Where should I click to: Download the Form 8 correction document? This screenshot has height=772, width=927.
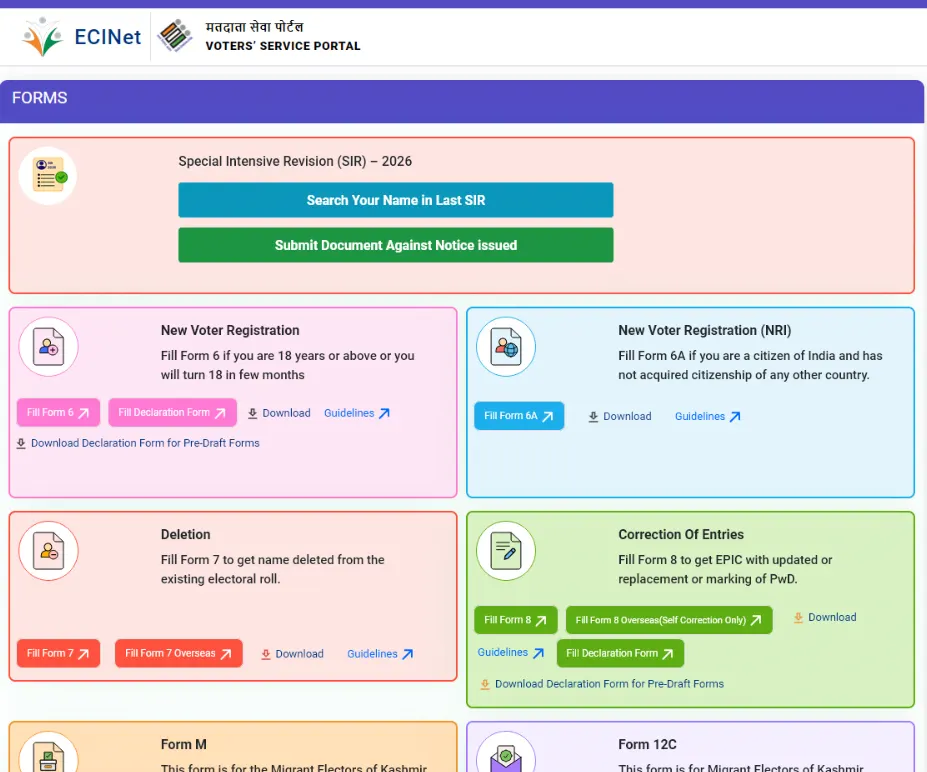point(825,617)
